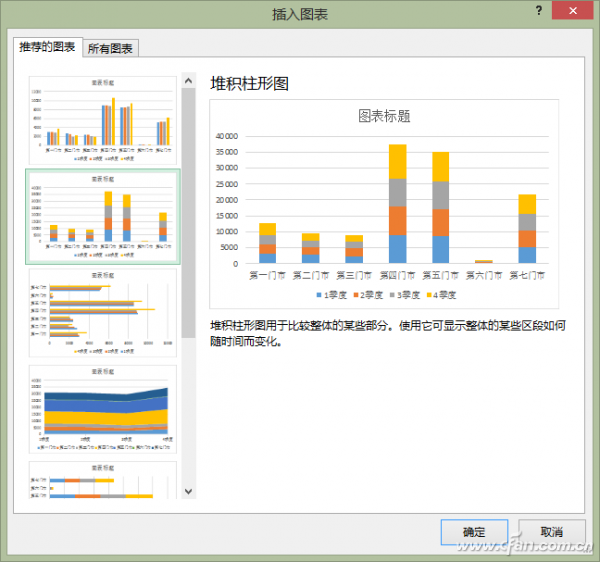The width and height of the screenshot is (600, 562).
Task: Confirm with the 确定 button
Action: [x=474, y=531]
